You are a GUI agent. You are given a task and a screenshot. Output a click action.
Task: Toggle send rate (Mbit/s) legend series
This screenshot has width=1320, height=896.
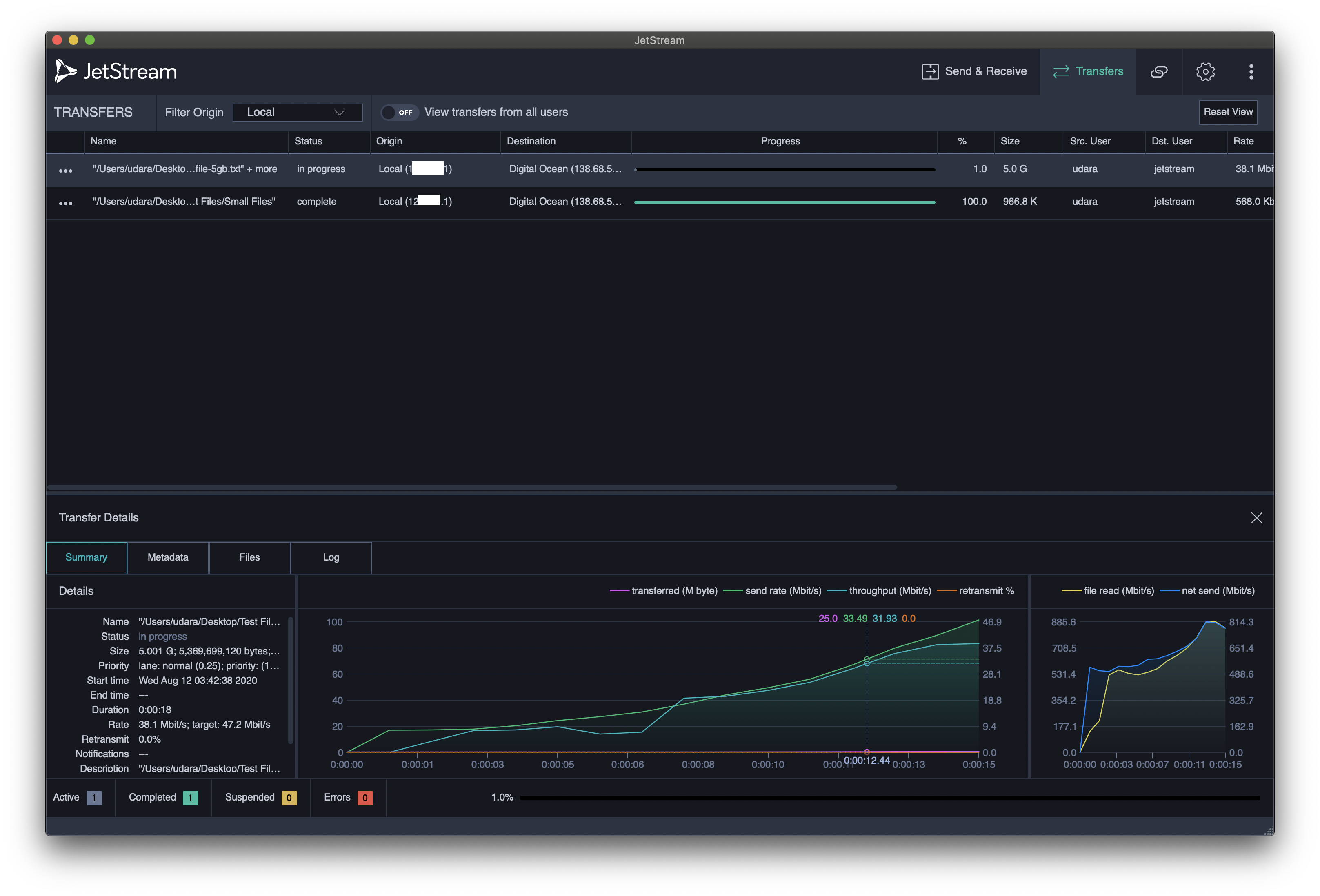(772, 591)
